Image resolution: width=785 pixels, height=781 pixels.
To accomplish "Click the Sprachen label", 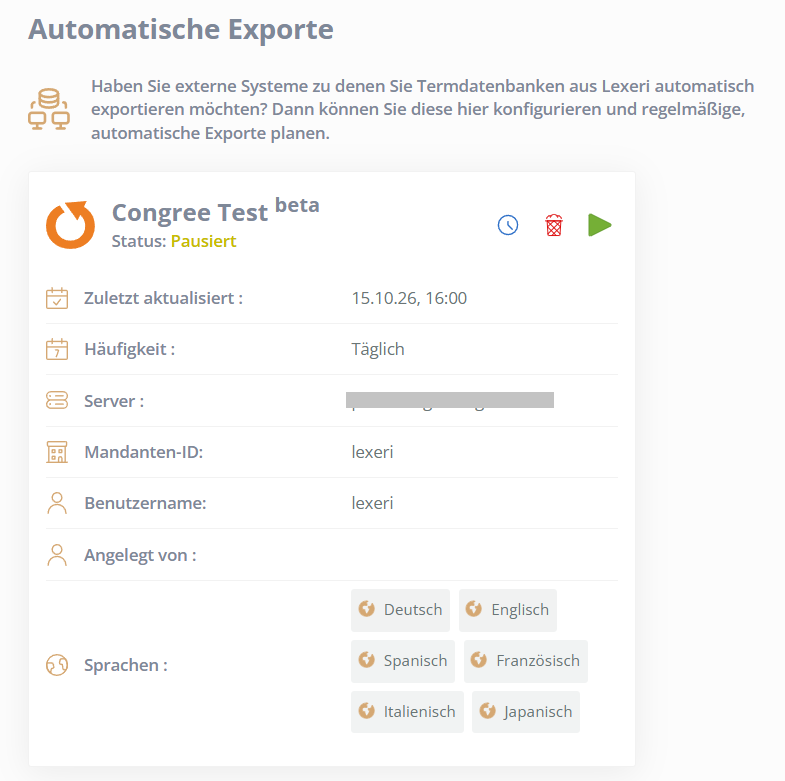I will tap(126, 665).
